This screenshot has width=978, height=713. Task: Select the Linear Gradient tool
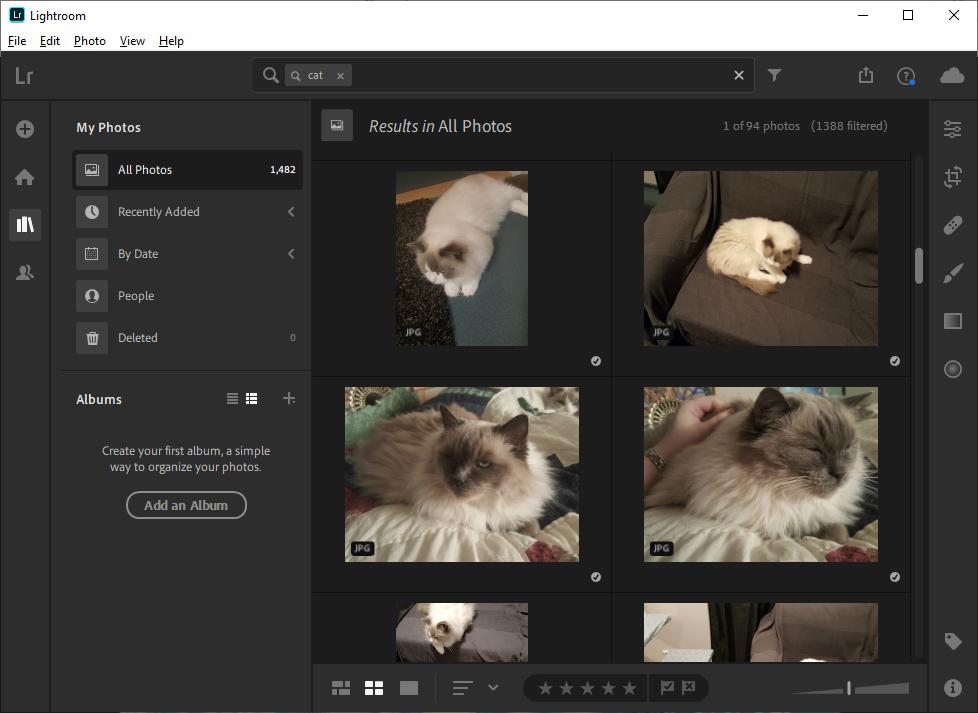[x=952, y=321]
